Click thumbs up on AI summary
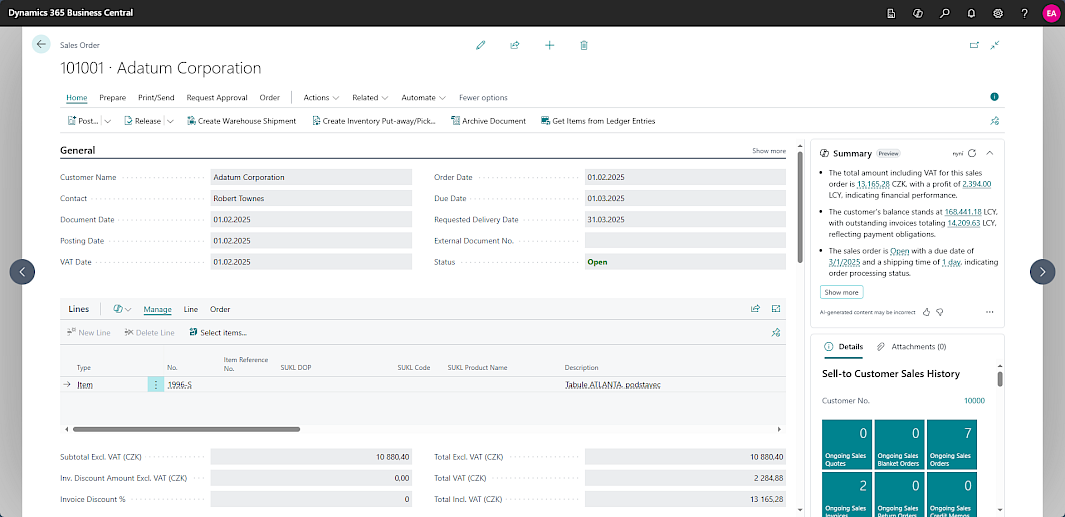Viewport: 1065px width, 517px height. (x=926, y=312)
